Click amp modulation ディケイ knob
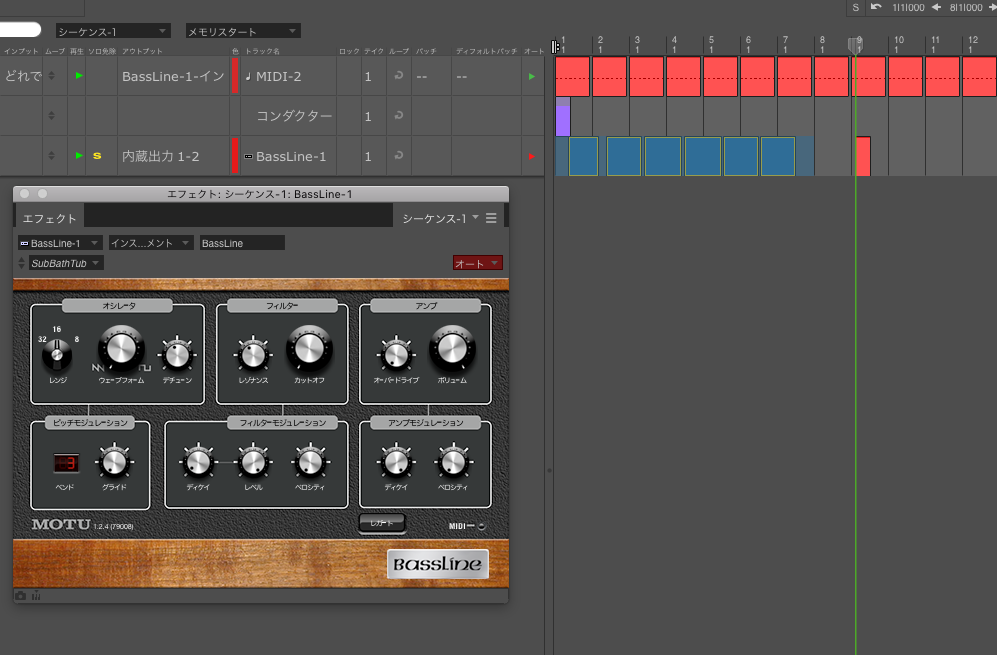Screen dimensions: 997x655 coord(395,462)
